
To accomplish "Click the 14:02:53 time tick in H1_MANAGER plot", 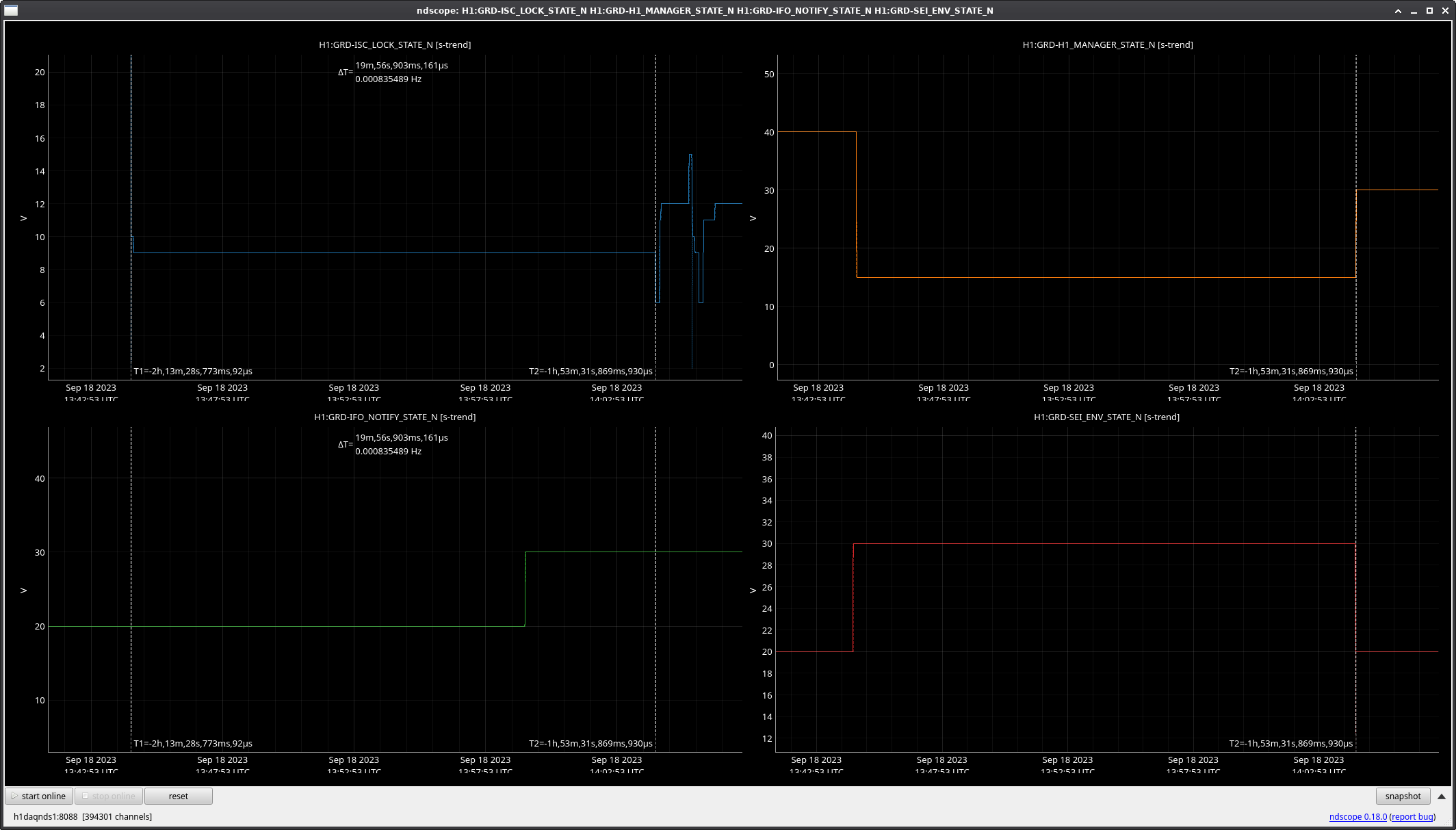I will [x=1318, y=393].
